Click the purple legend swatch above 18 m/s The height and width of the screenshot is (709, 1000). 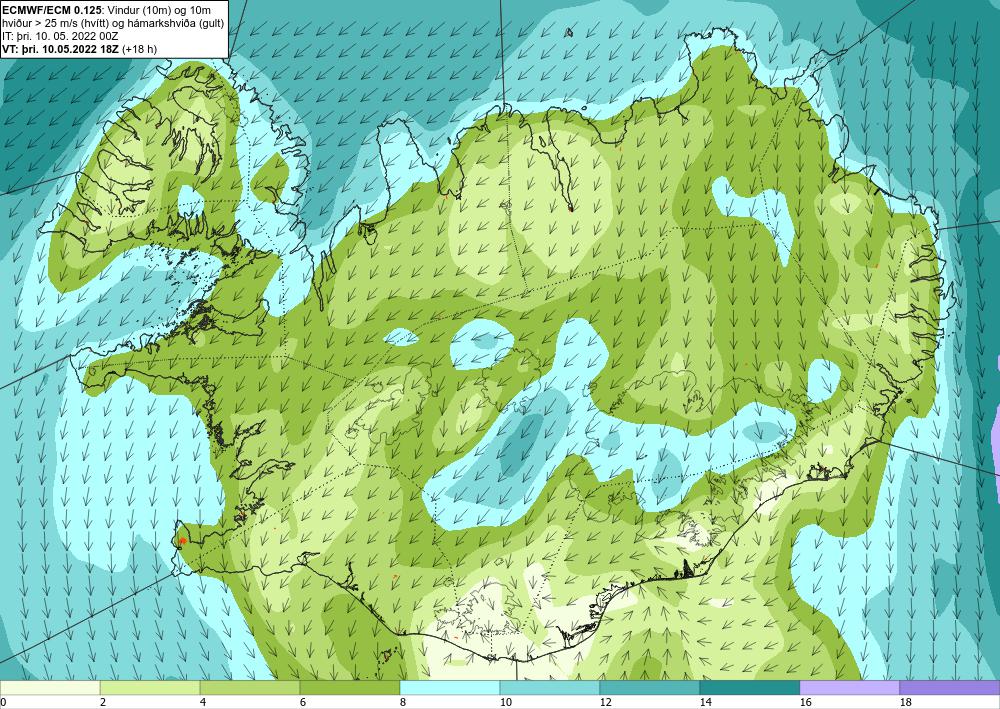pyautogui.click(x=950, y=688)
